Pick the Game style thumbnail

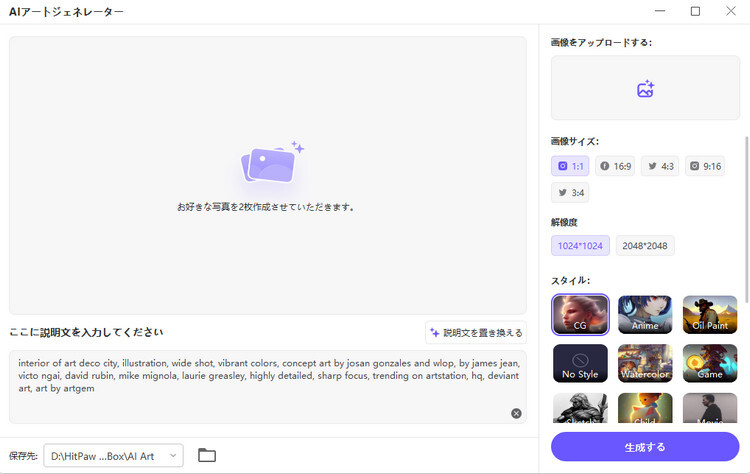[710, 363]
